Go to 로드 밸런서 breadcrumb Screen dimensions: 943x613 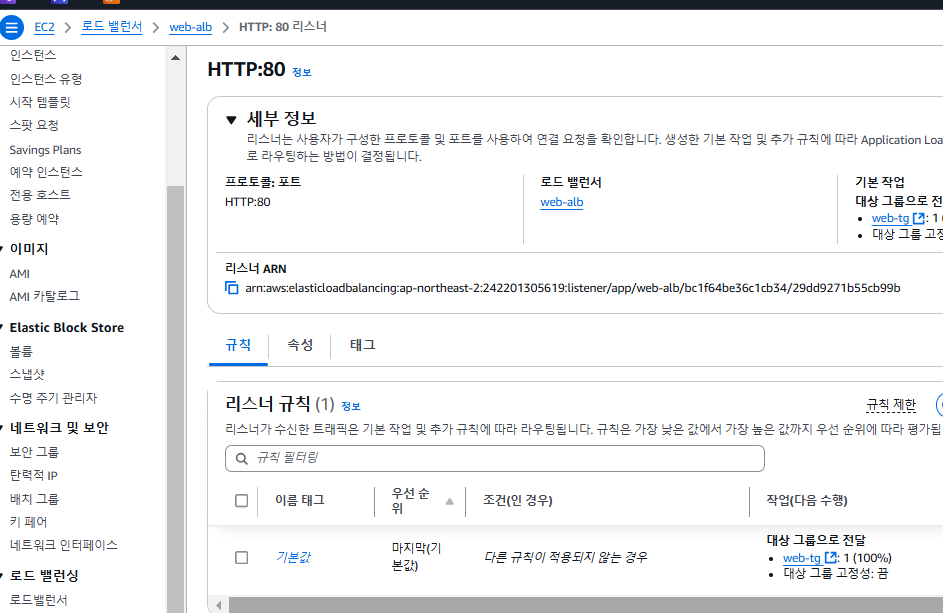click(112, 27)
